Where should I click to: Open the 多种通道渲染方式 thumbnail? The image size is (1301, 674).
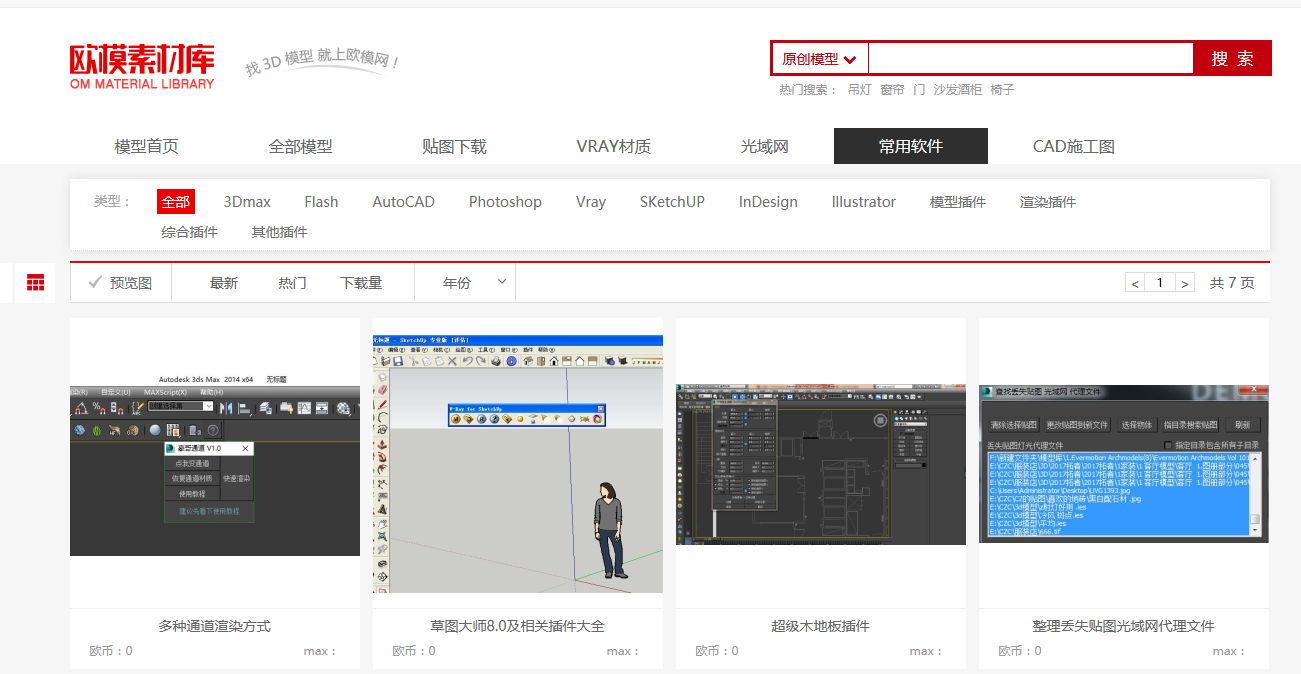coord(215,463)
